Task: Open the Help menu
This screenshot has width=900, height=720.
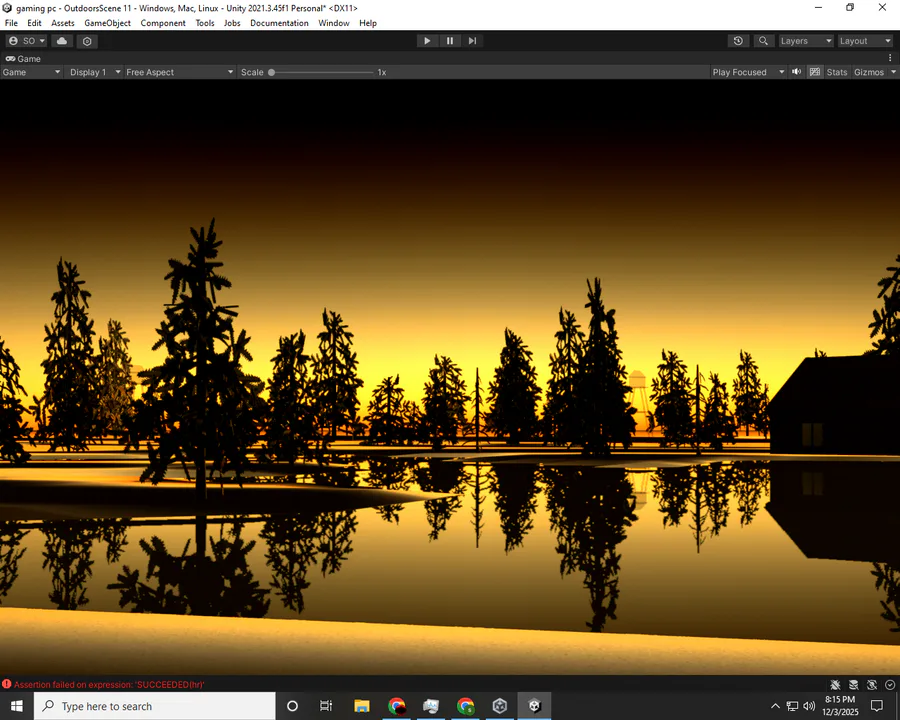Action: pos(368,23)
